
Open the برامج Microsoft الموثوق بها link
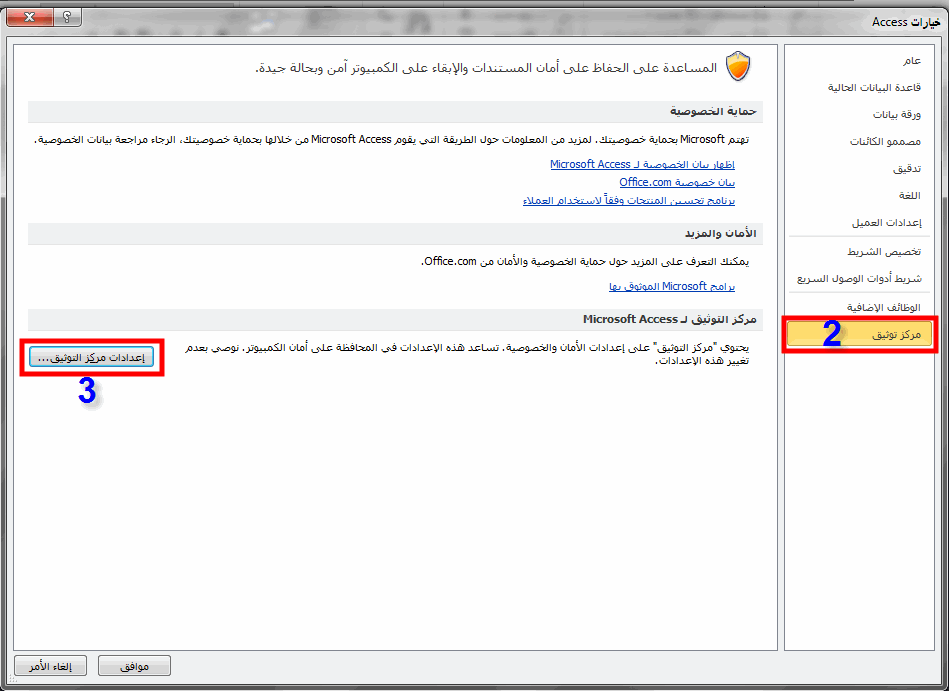click(x=672, y=286)
